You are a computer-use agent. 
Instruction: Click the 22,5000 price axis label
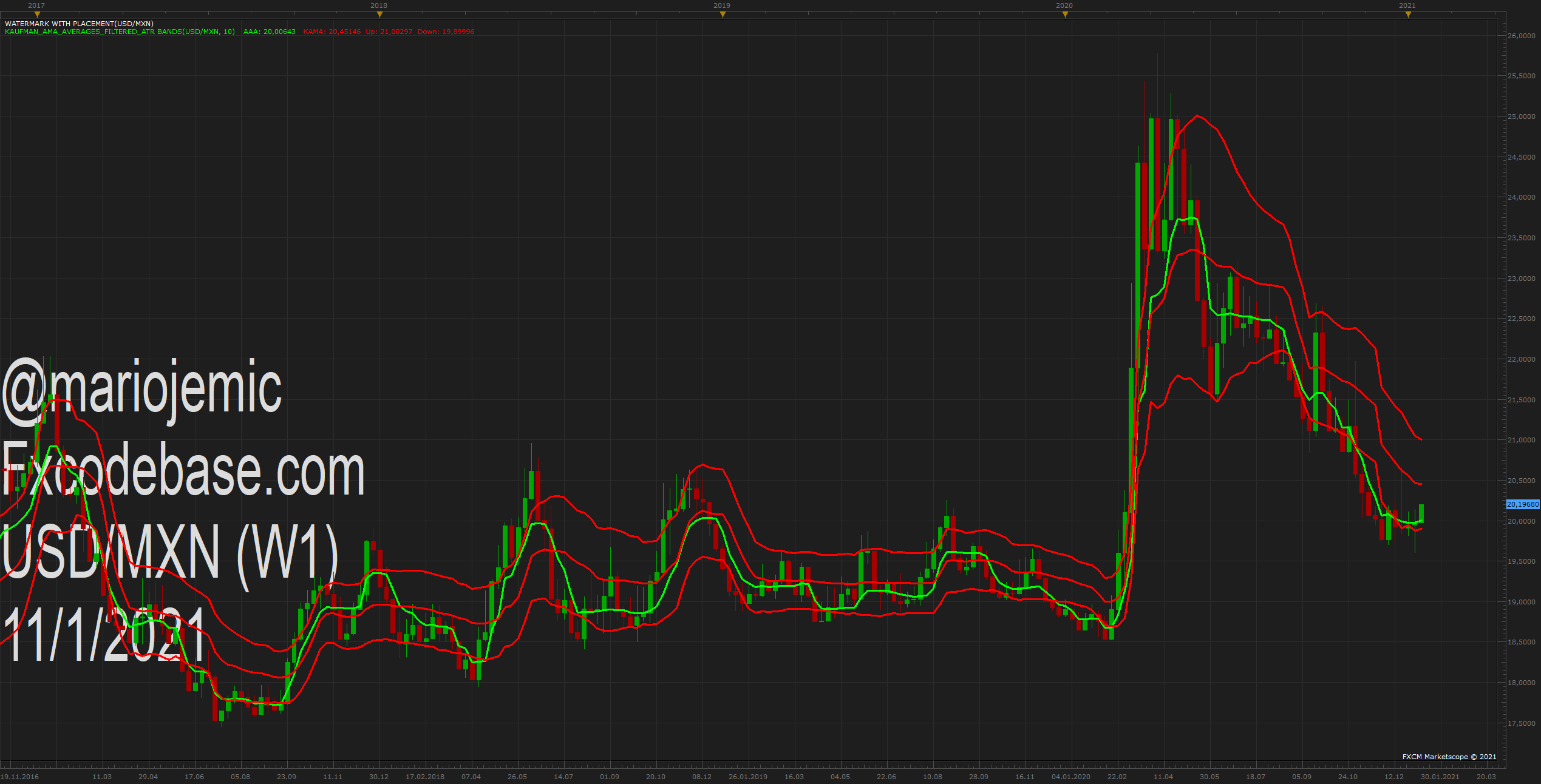[x=1521, y=319]
